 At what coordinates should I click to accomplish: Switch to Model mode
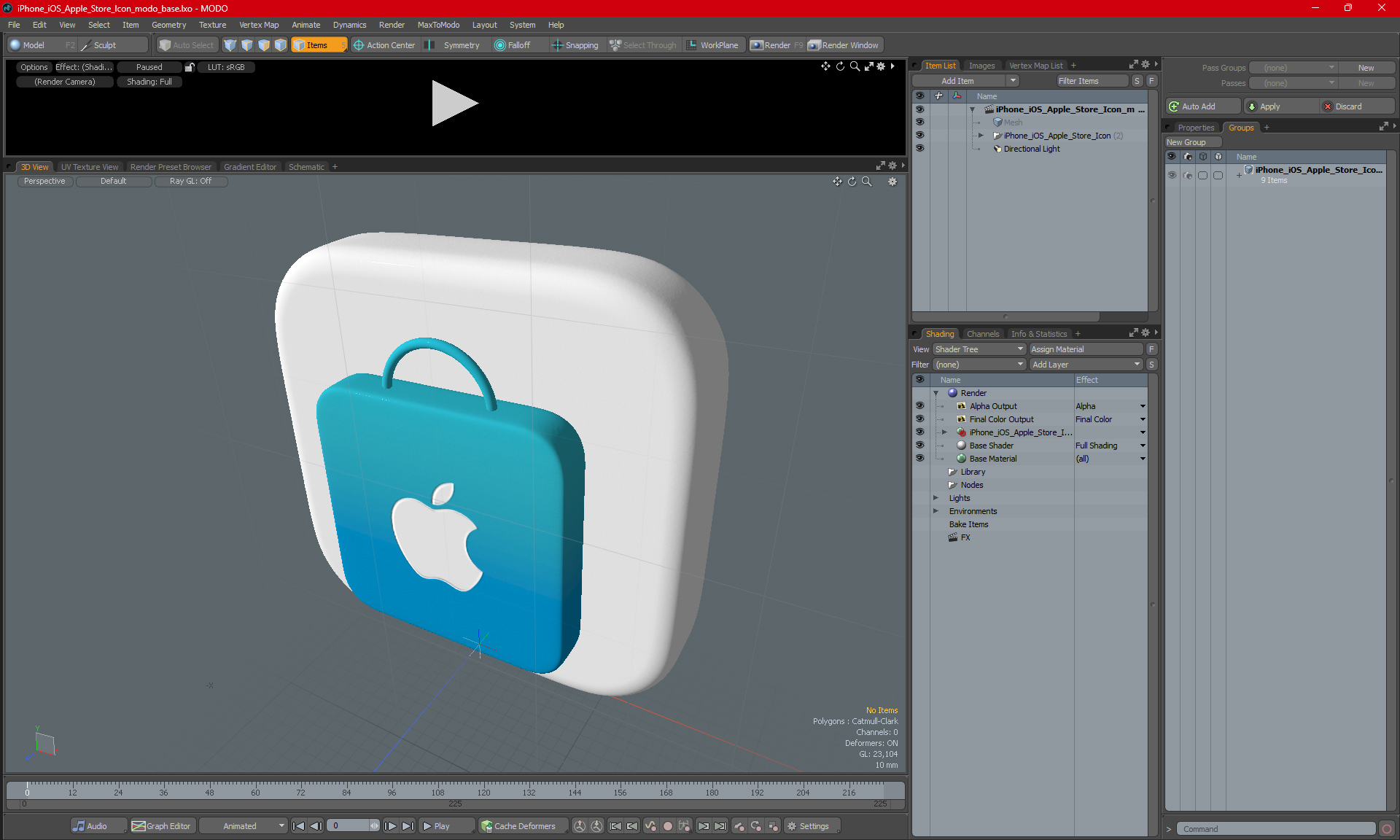point(40,45)
